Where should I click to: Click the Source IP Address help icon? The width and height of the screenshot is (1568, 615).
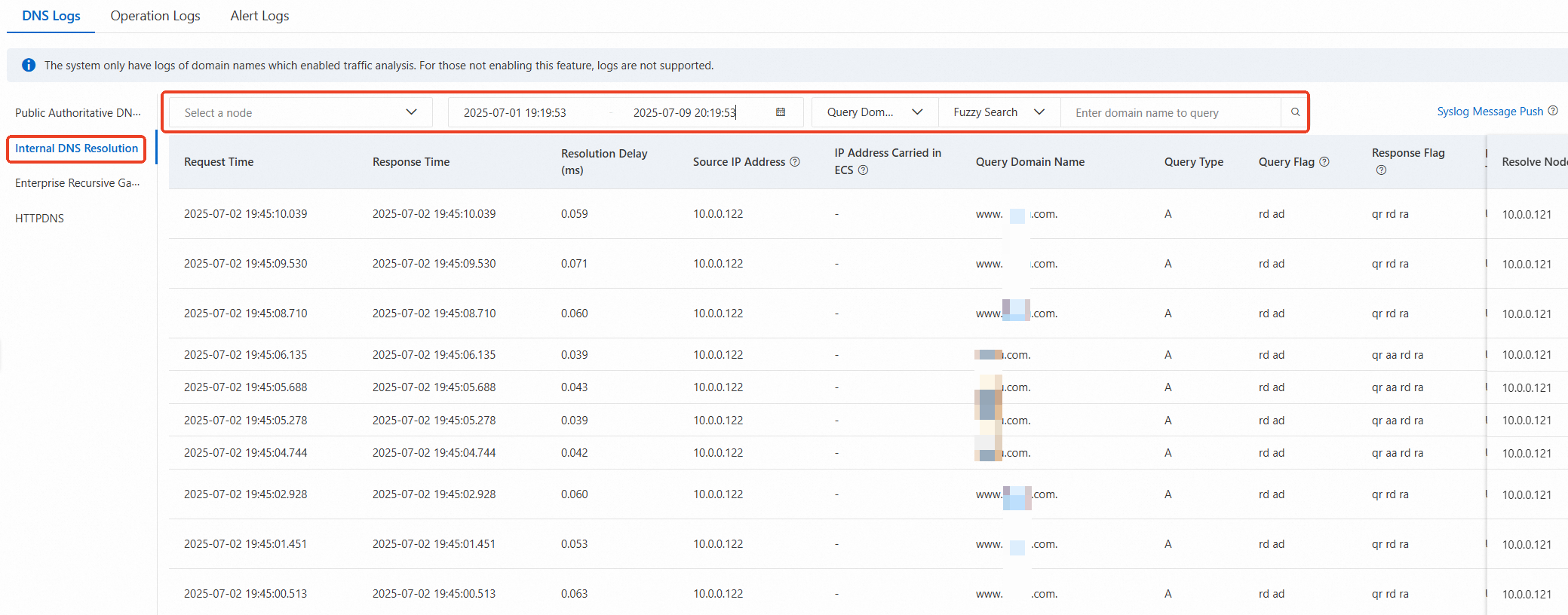795,162
